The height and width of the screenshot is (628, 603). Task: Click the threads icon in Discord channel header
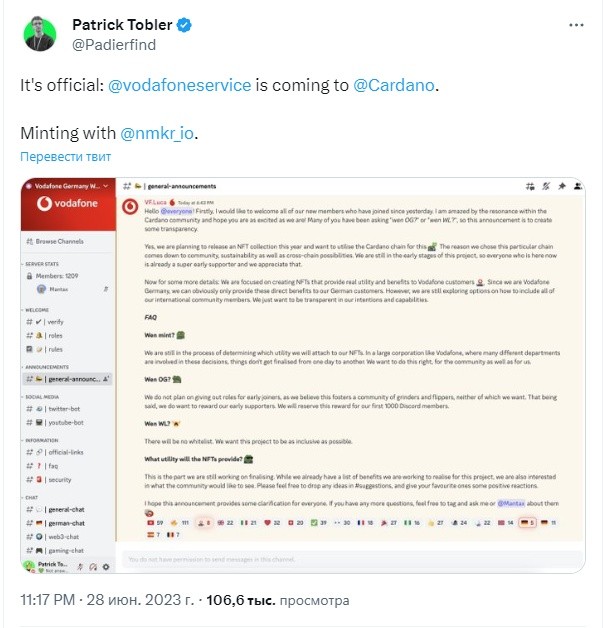click(530, 186)
